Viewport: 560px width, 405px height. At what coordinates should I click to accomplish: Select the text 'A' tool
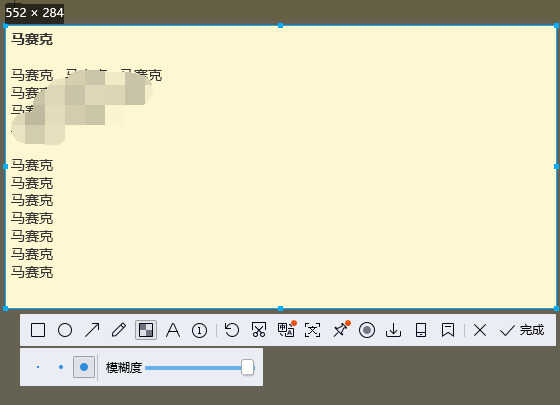coord(173,330)
